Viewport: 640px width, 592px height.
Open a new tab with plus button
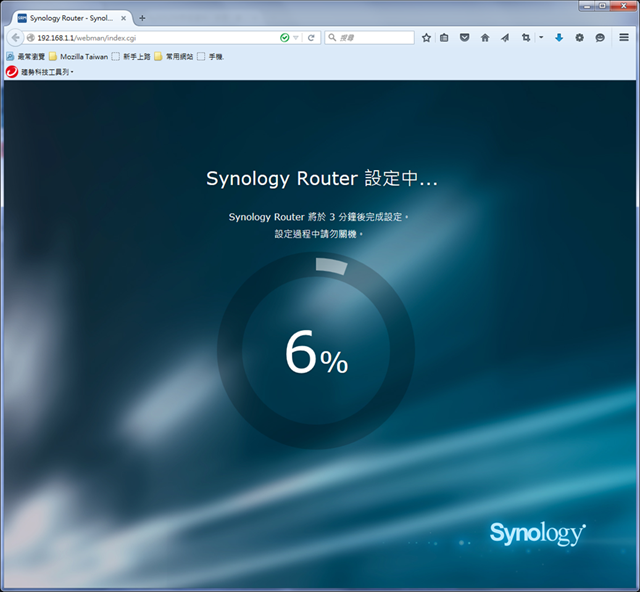point(142,18)
